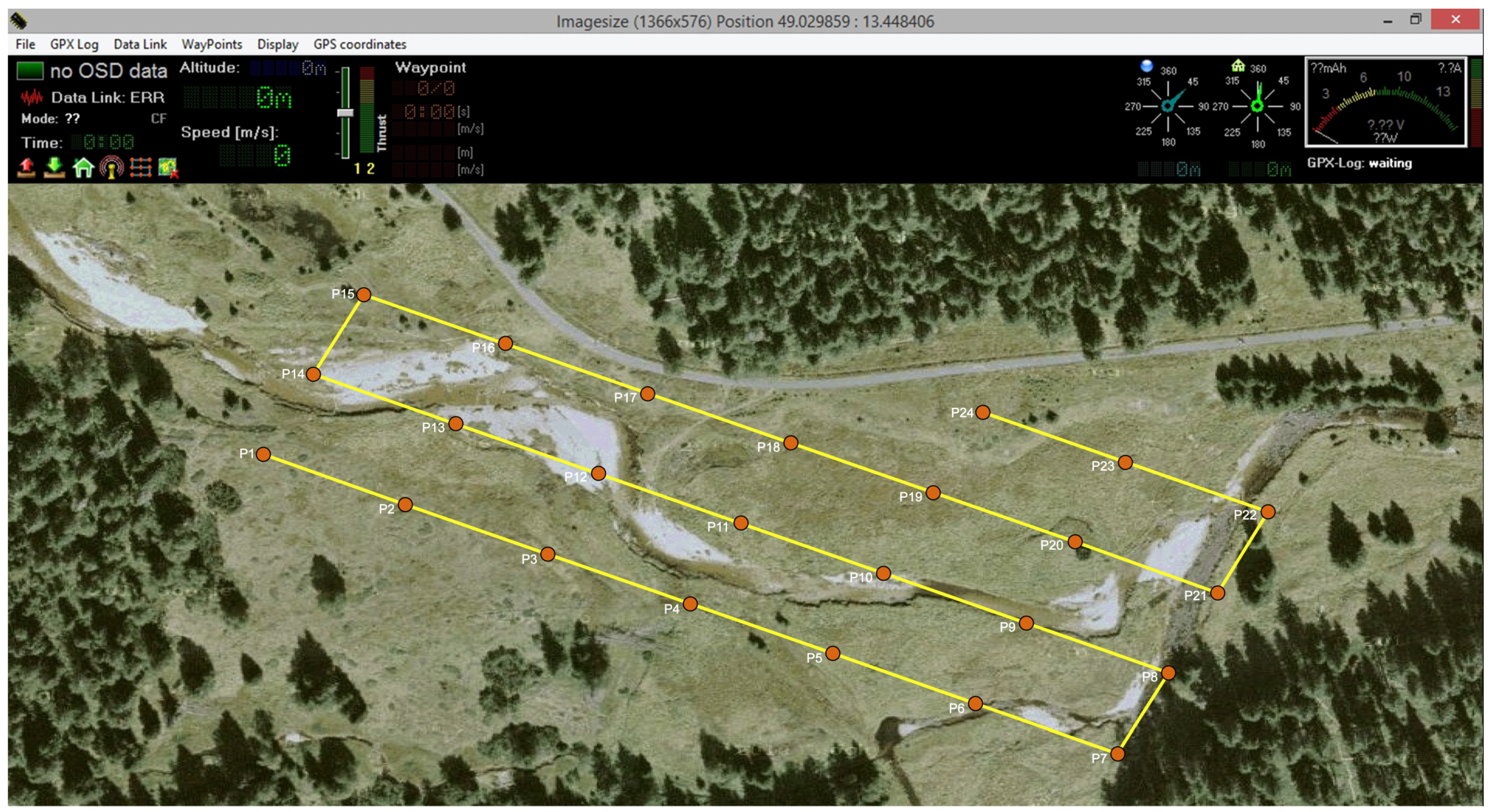Click the upload waypoints red arrow icon

pyautogui.click(x=26, y=169)
